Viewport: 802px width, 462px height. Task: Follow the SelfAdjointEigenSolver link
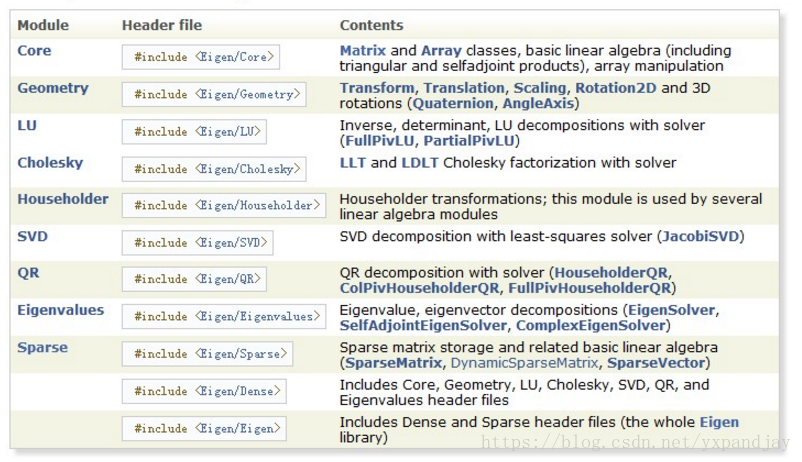[424, 325]
